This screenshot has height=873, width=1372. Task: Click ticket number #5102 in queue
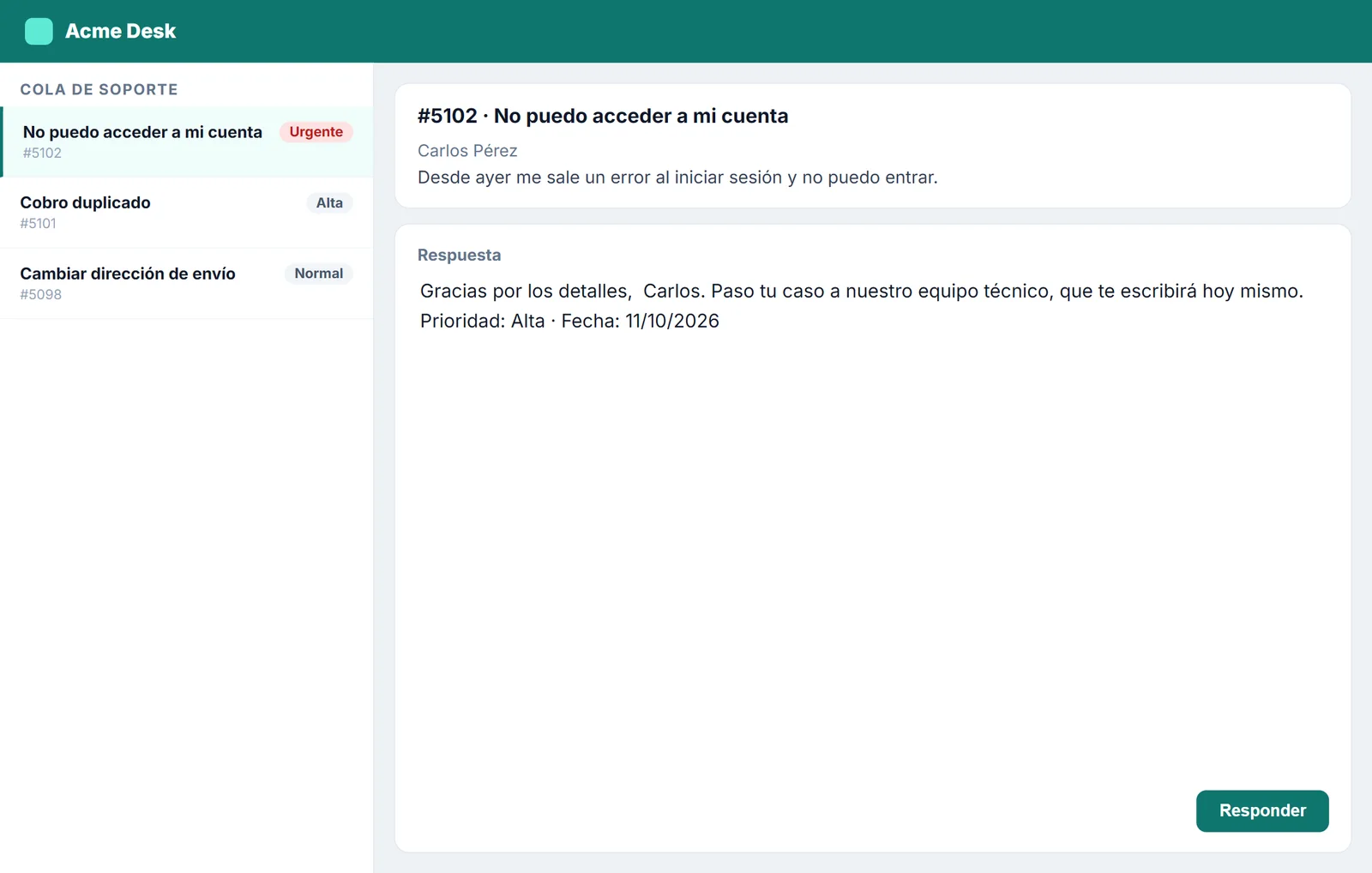(42, 154)
